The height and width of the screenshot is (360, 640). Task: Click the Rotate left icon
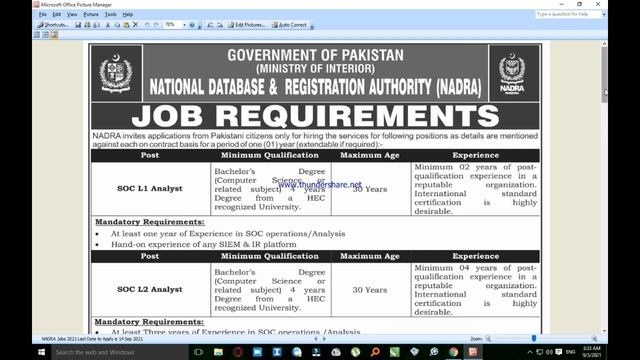(210, 25)
